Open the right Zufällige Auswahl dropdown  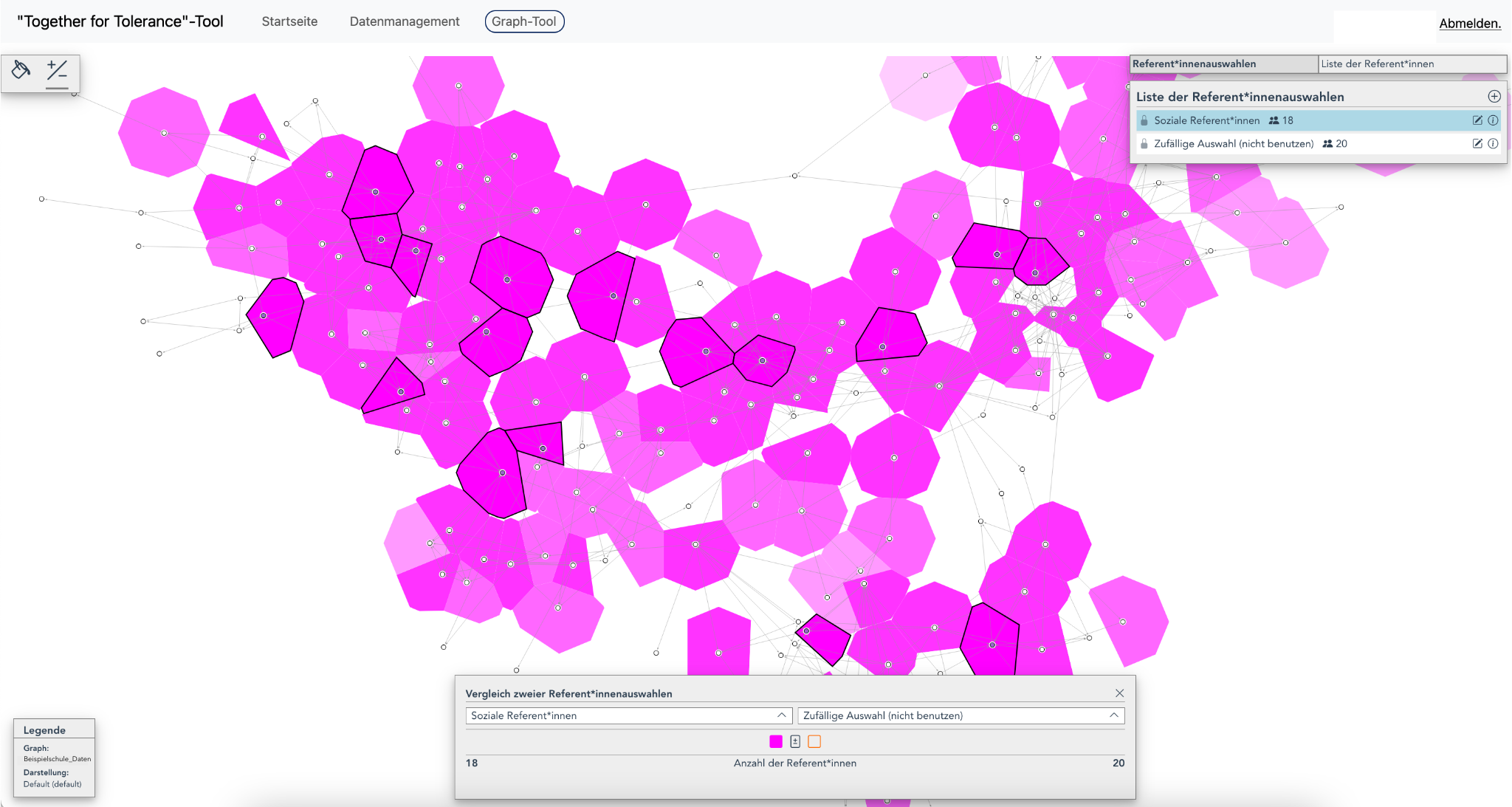pos(961,715)
